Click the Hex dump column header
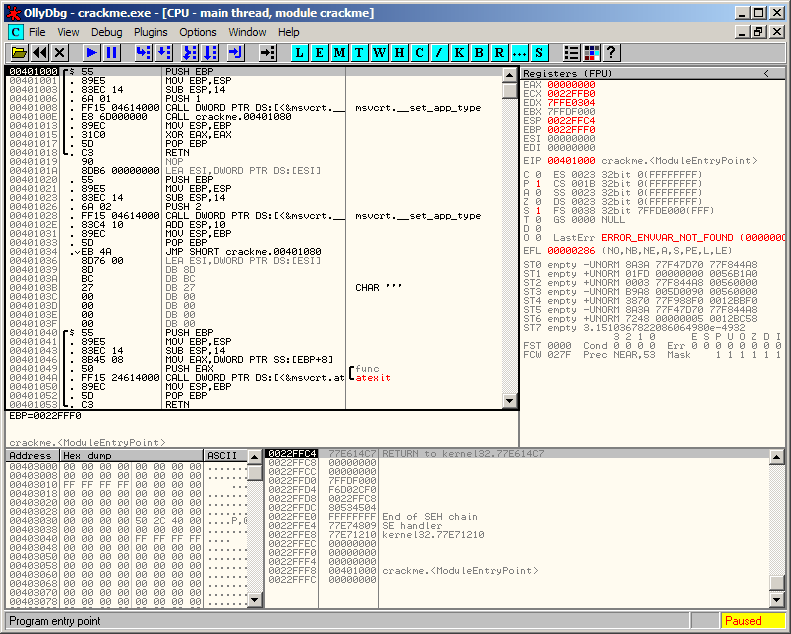 coord(131,455)
